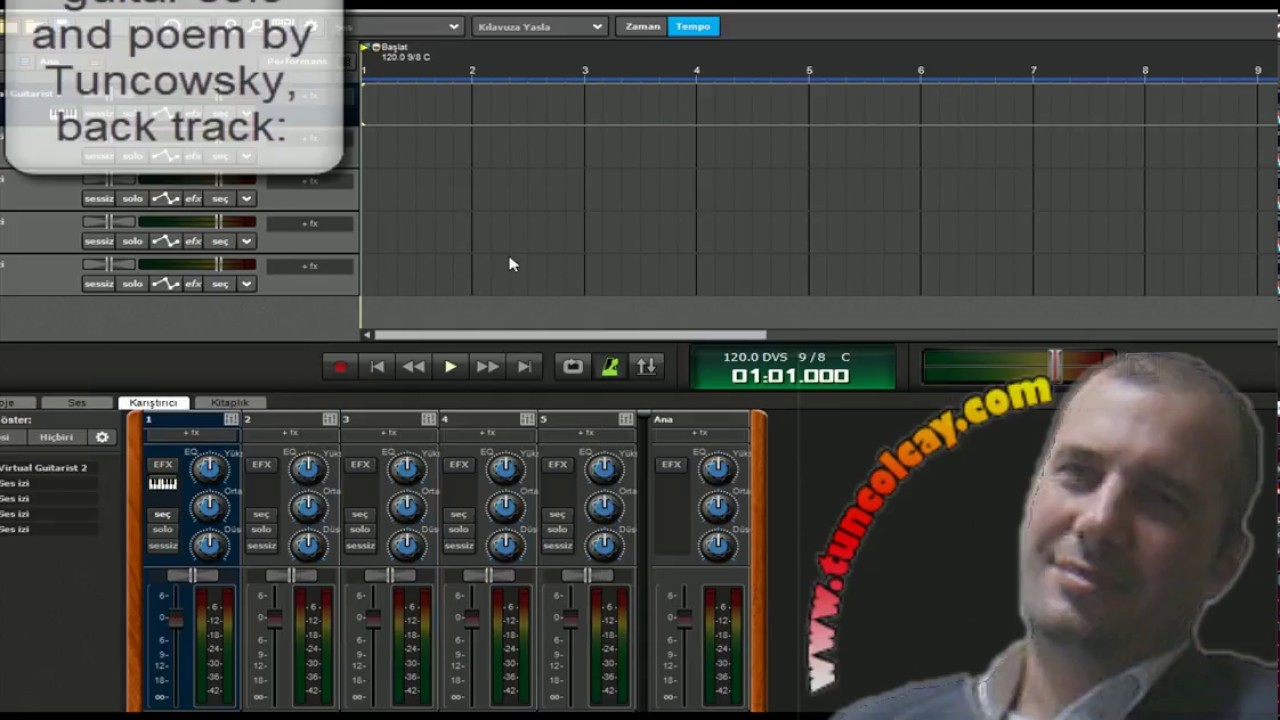Click the channel 5 header icon in mixer

[x=626, y=419]
